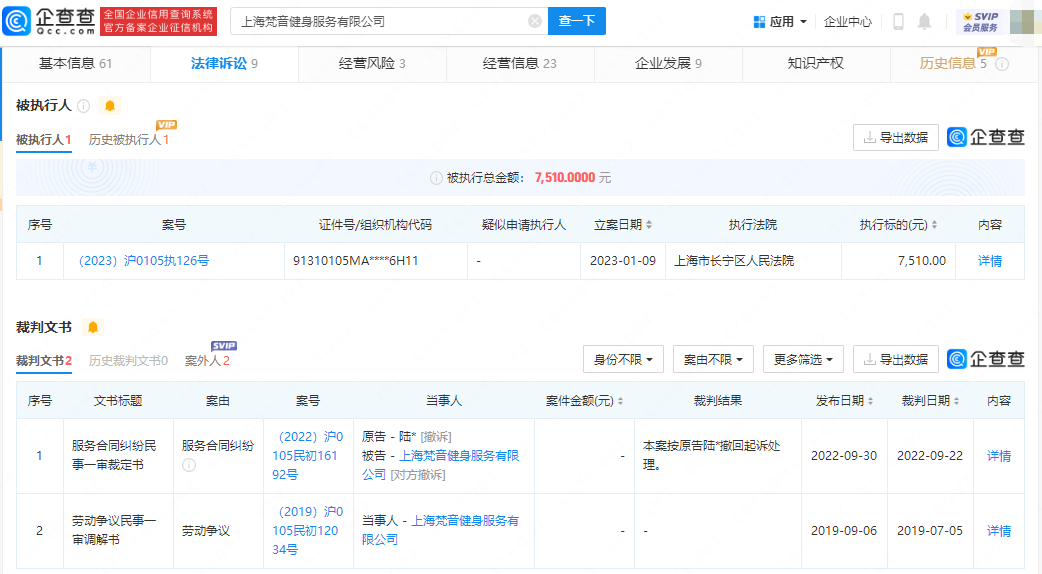The height and width of the screenshot is (574, 1042).
Task: Open SVIP member service badge
Action: click(980, 21)
